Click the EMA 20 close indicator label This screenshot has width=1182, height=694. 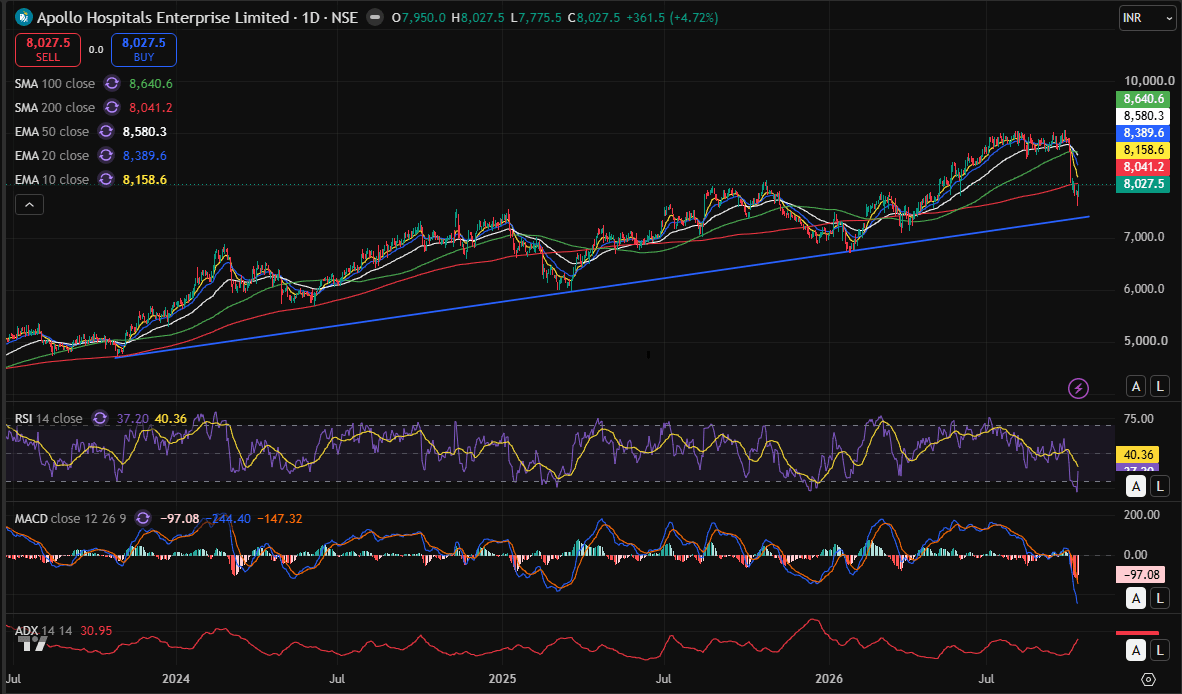[x=52, y=156]
